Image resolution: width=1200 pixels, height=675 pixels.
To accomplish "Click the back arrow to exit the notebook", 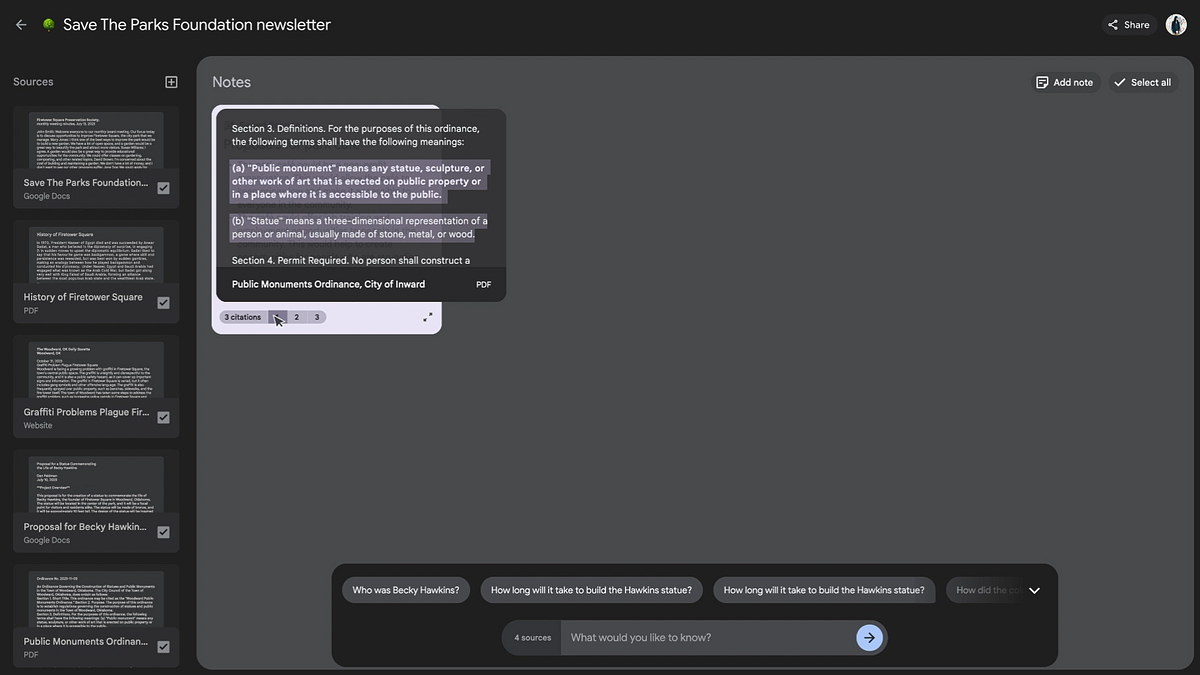I will point(20,24).
